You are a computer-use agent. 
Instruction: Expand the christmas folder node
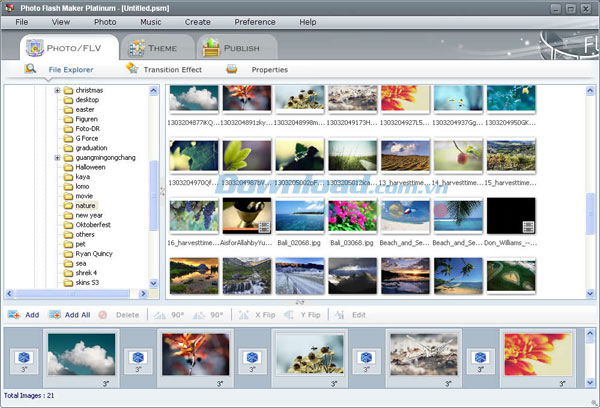click(57, 90)
